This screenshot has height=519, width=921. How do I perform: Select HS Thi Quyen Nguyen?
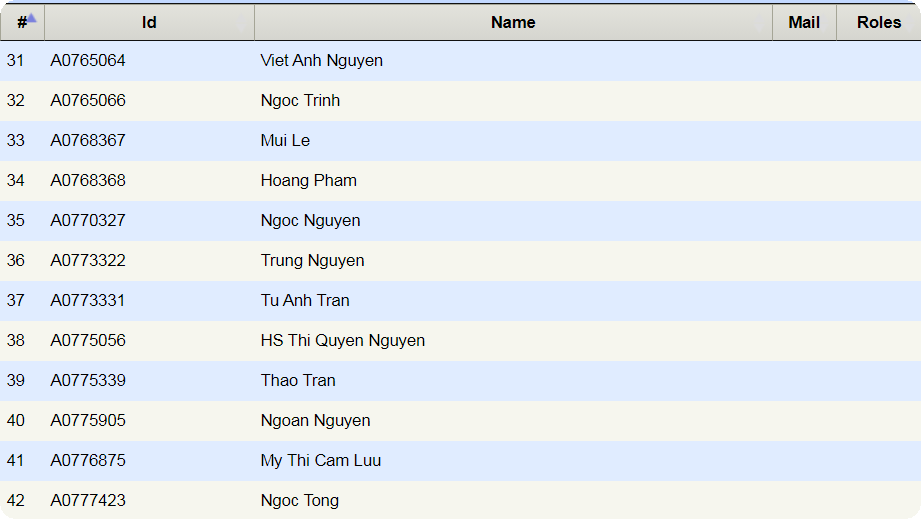342,341
